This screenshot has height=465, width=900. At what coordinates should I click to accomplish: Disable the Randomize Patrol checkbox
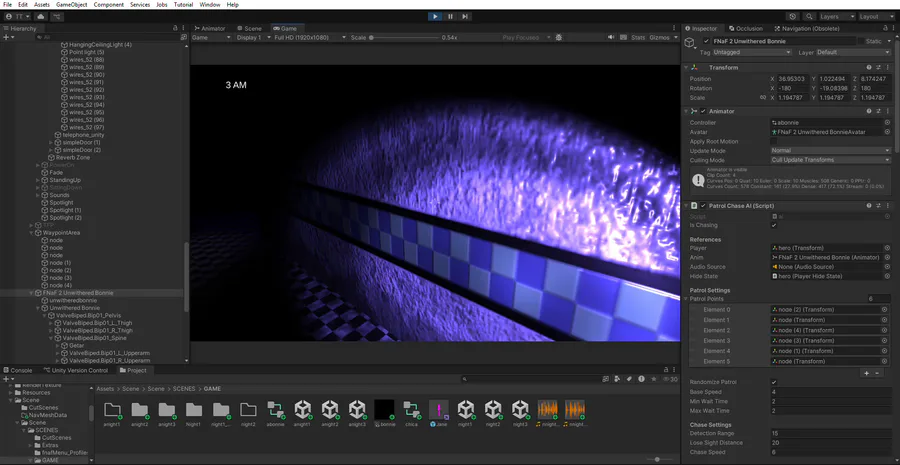point(774,382)
